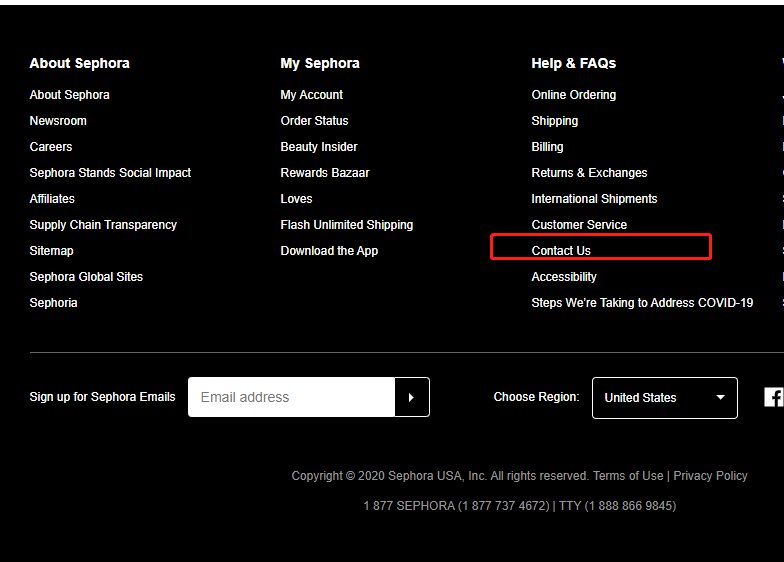
Task: Click the Contact Us link
Action: (561, 250)
